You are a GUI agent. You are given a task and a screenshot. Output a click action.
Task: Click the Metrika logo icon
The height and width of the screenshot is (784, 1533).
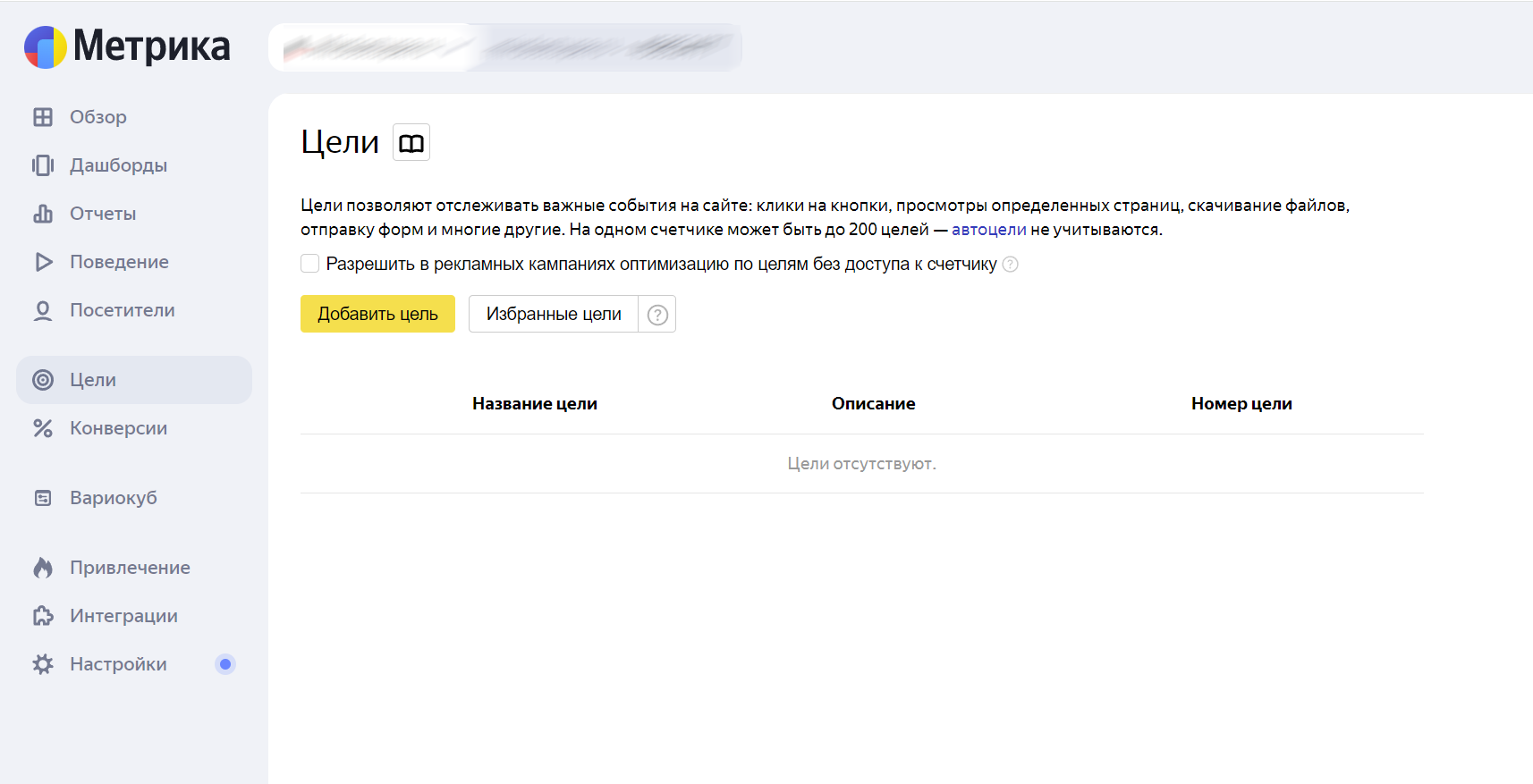[46, 46]
